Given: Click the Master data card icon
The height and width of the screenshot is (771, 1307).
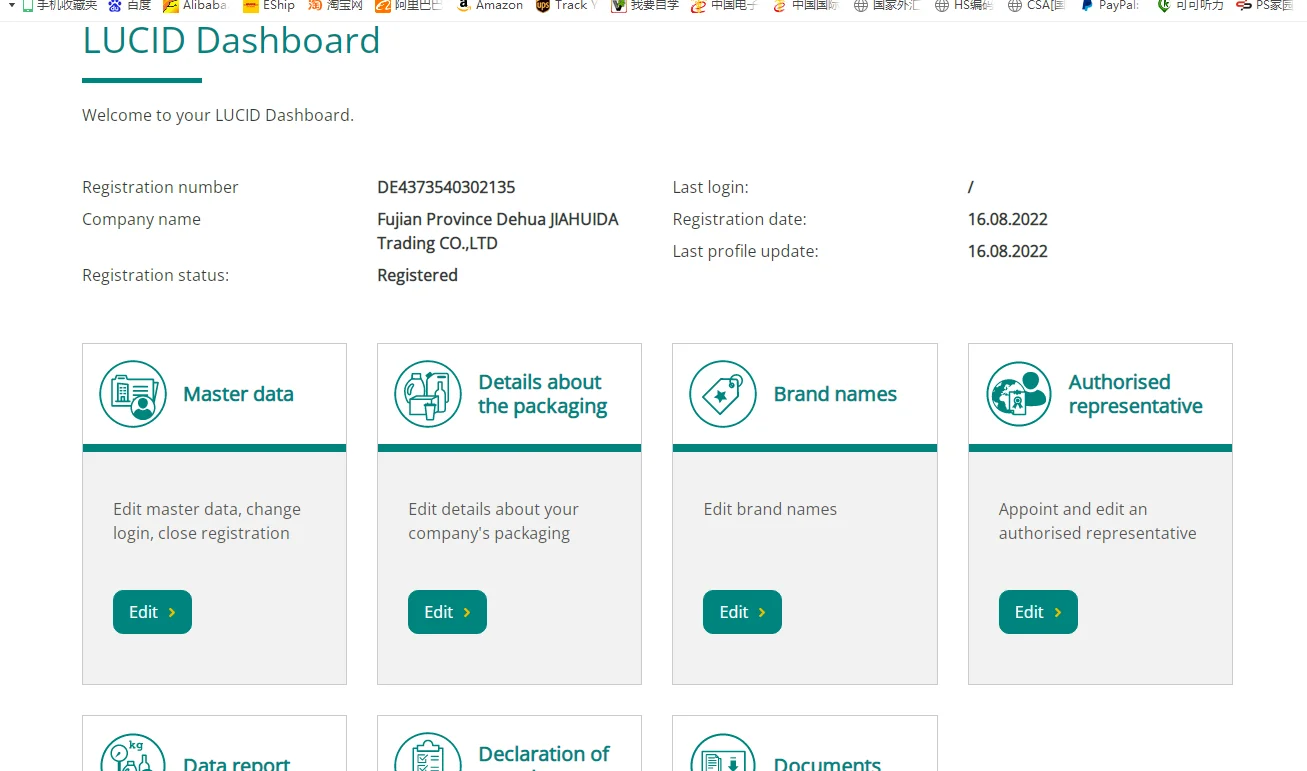Looking at the screenshot, I should [x=133, y=394].
